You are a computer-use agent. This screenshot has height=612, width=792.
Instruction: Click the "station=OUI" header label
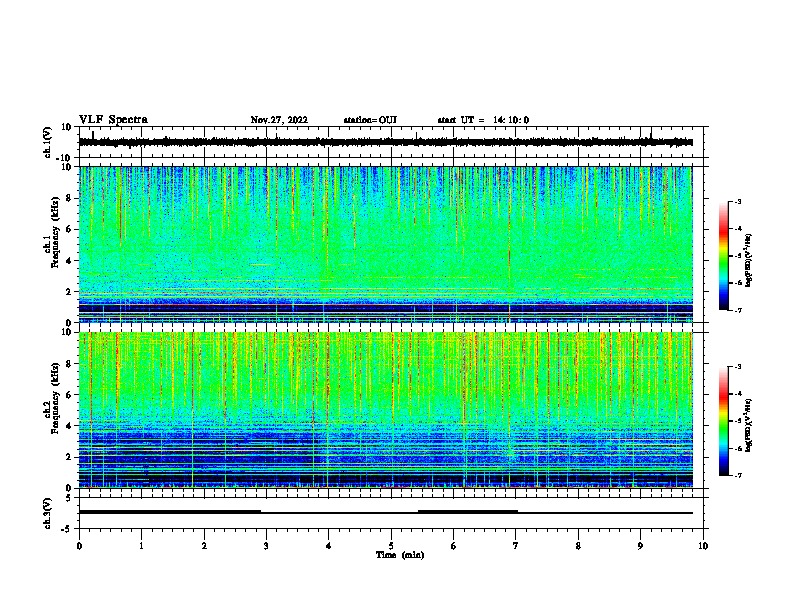(x=370, y=120)
